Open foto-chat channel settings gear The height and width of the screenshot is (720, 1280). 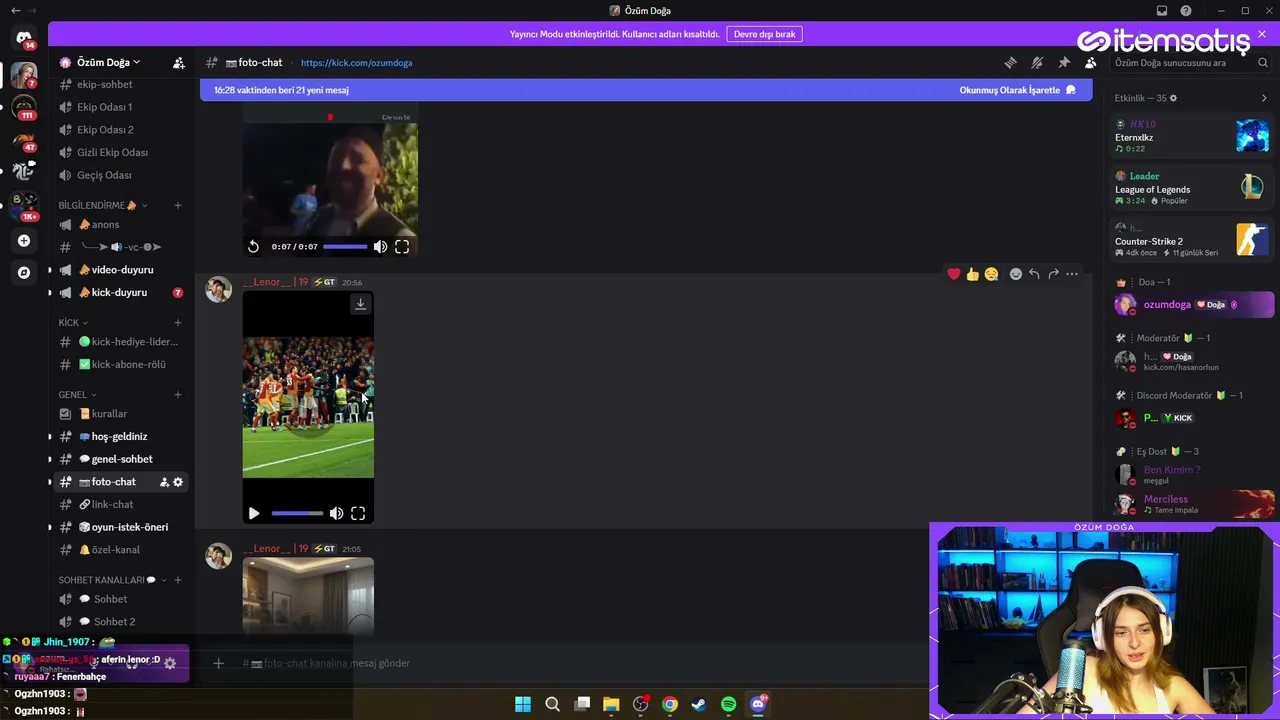click(178, 482)
